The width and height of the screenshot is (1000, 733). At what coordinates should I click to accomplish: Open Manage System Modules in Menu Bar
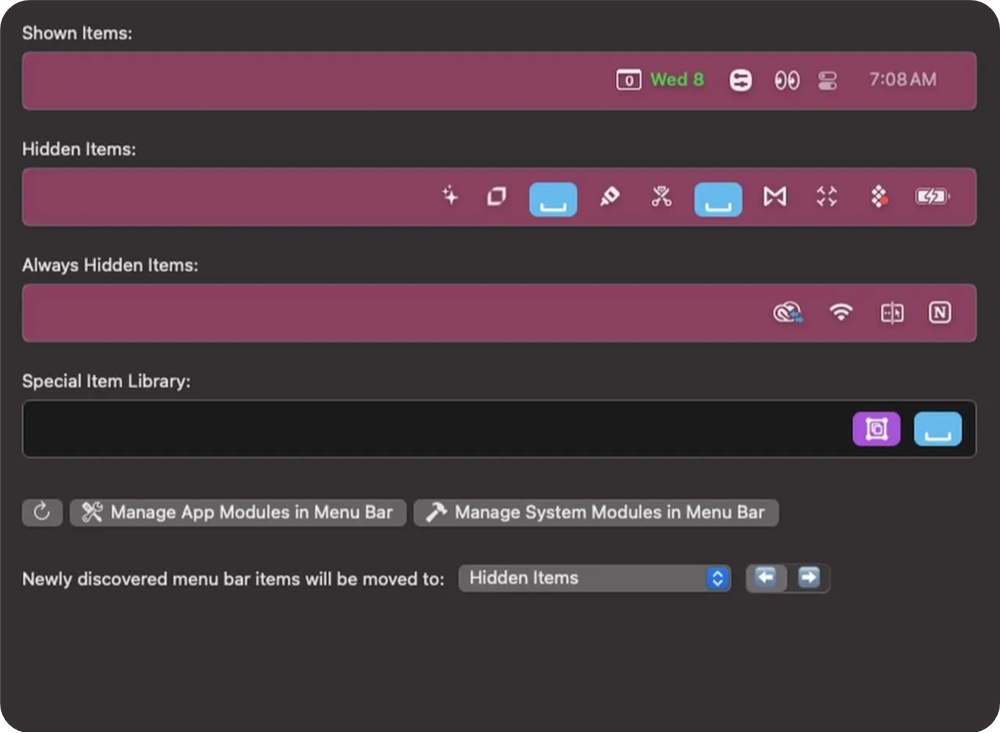coord(596,512)
